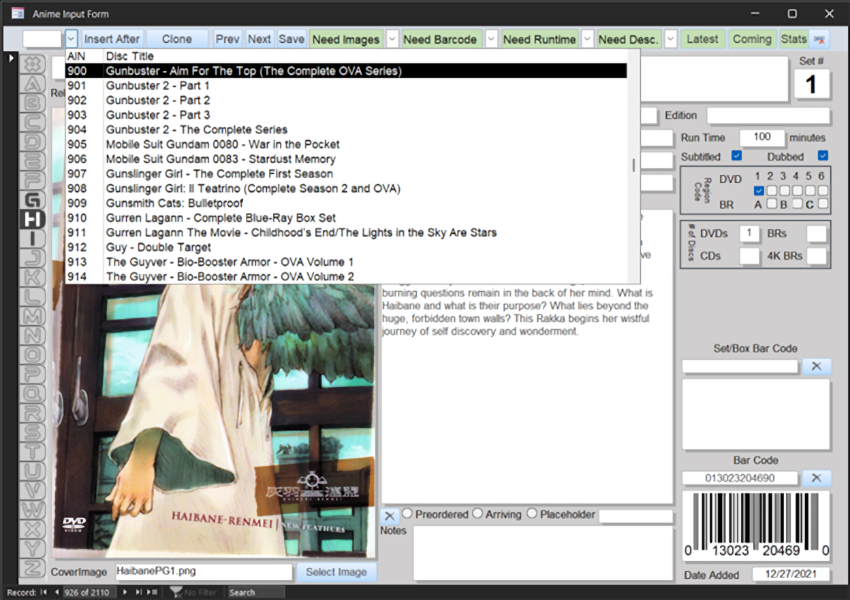
Task: Open dropdown next to Need Images
Action: coord(392,39)
